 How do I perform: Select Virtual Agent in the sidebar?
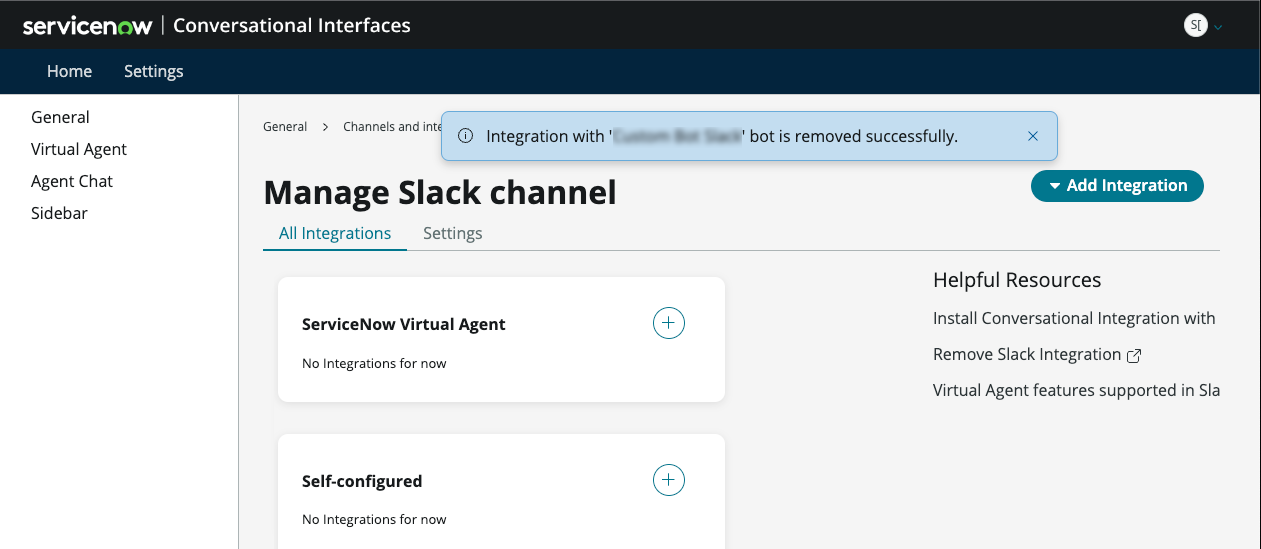coord(79,149)
